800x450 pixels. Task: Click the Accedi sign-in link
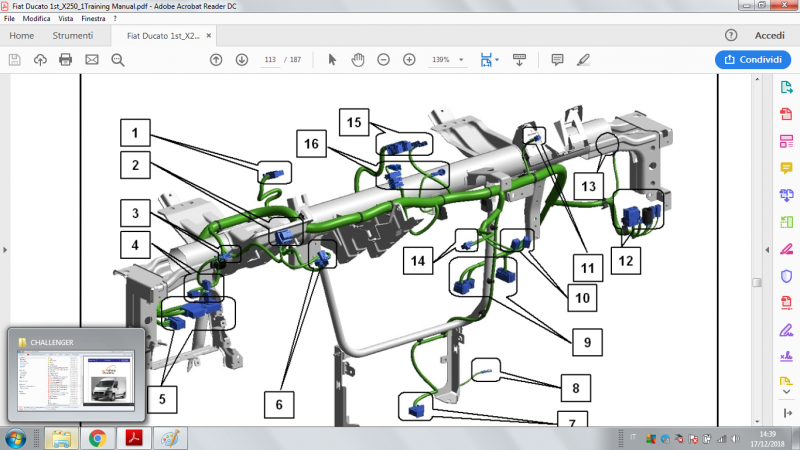[769, 35]
